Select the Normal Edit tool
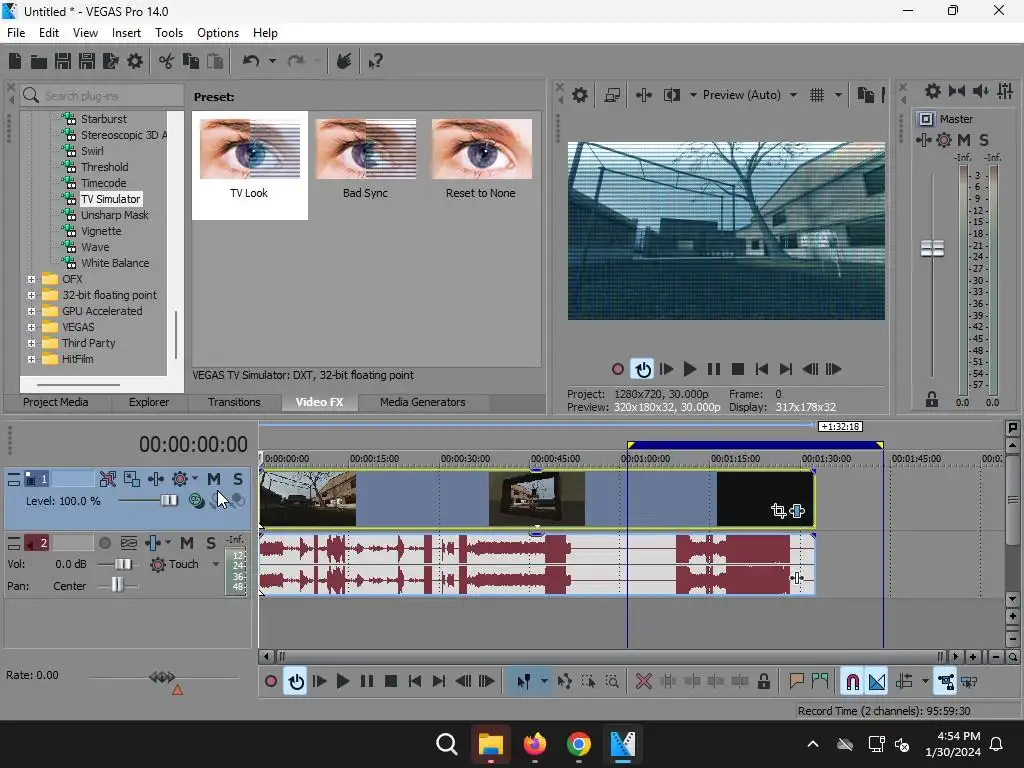Image resolution: width=1024 pixels, height=768 pixels. 524,682
